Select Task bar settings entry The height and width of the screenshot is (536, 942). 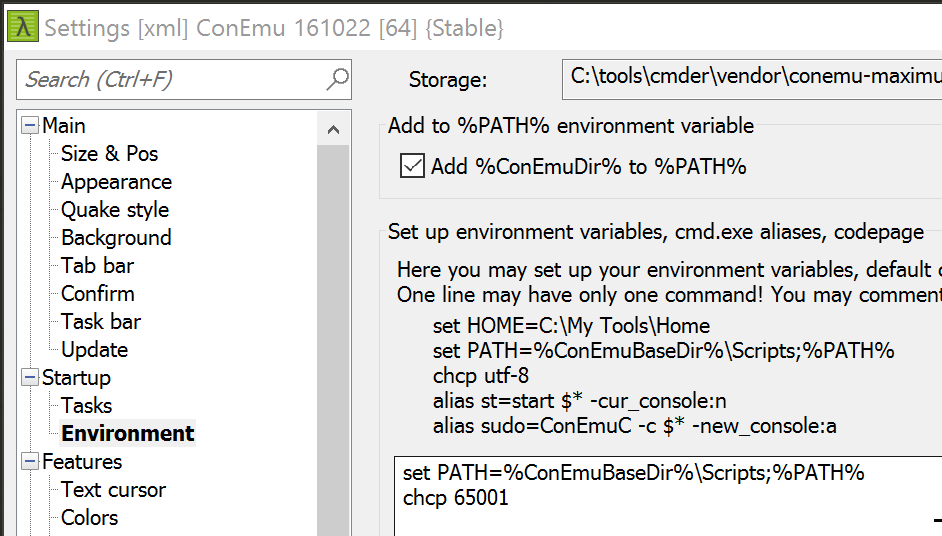[101, 322]
